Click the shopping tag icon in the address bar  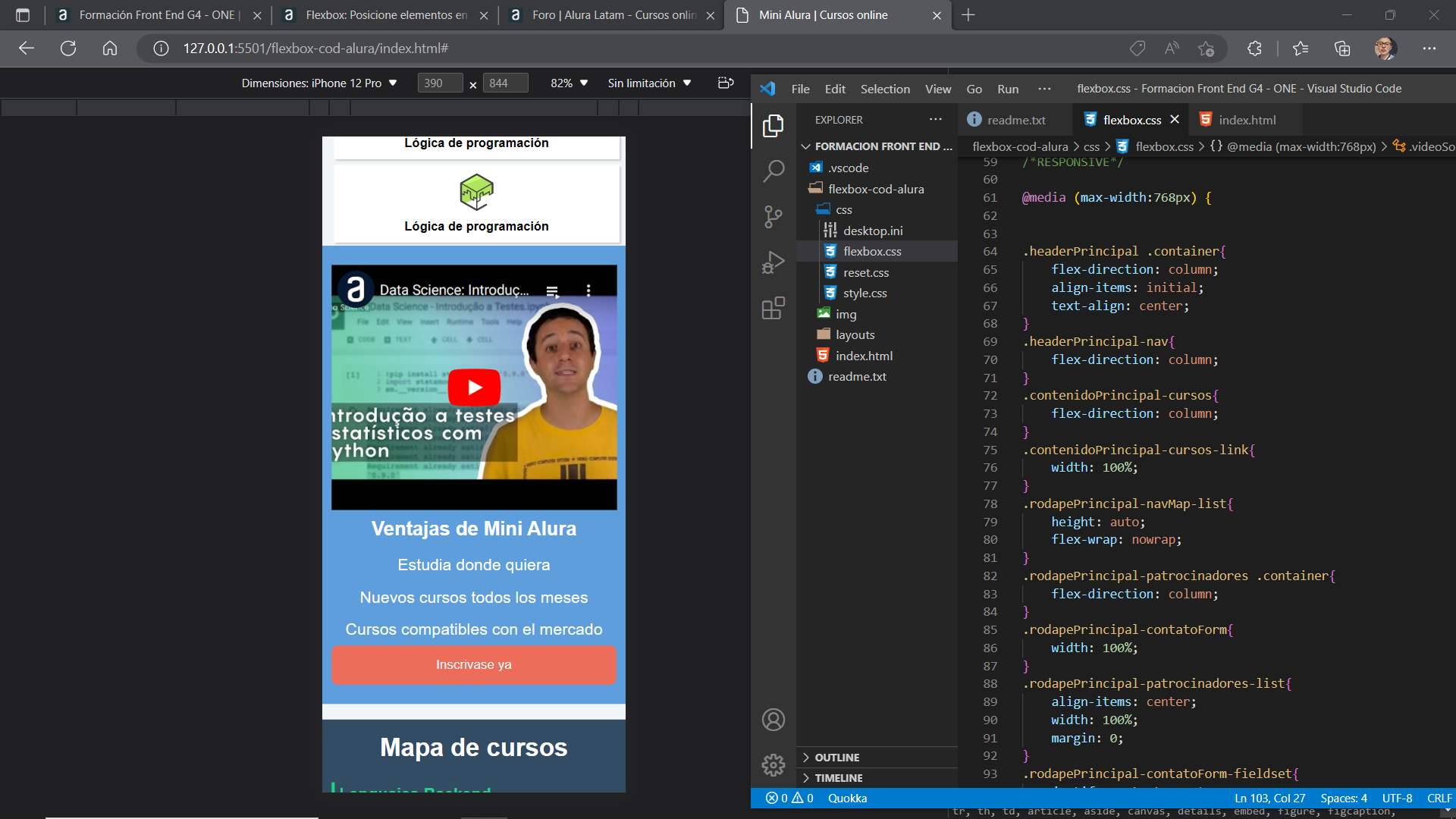click(x=1137, y=49)
